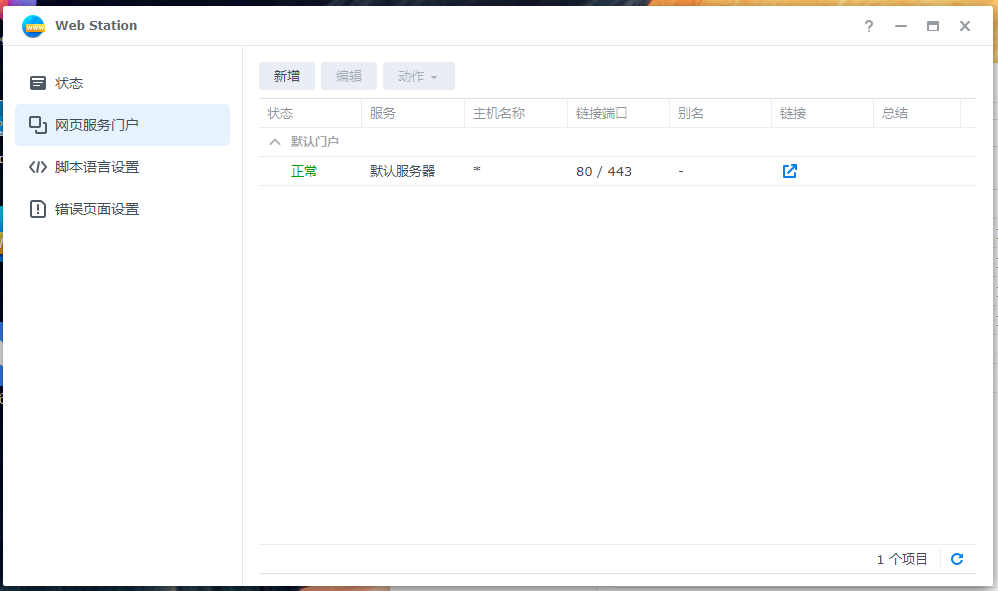Click the 编辑 button
The image size is (998, 591).
pyautogui.click(x=348, y=75)
